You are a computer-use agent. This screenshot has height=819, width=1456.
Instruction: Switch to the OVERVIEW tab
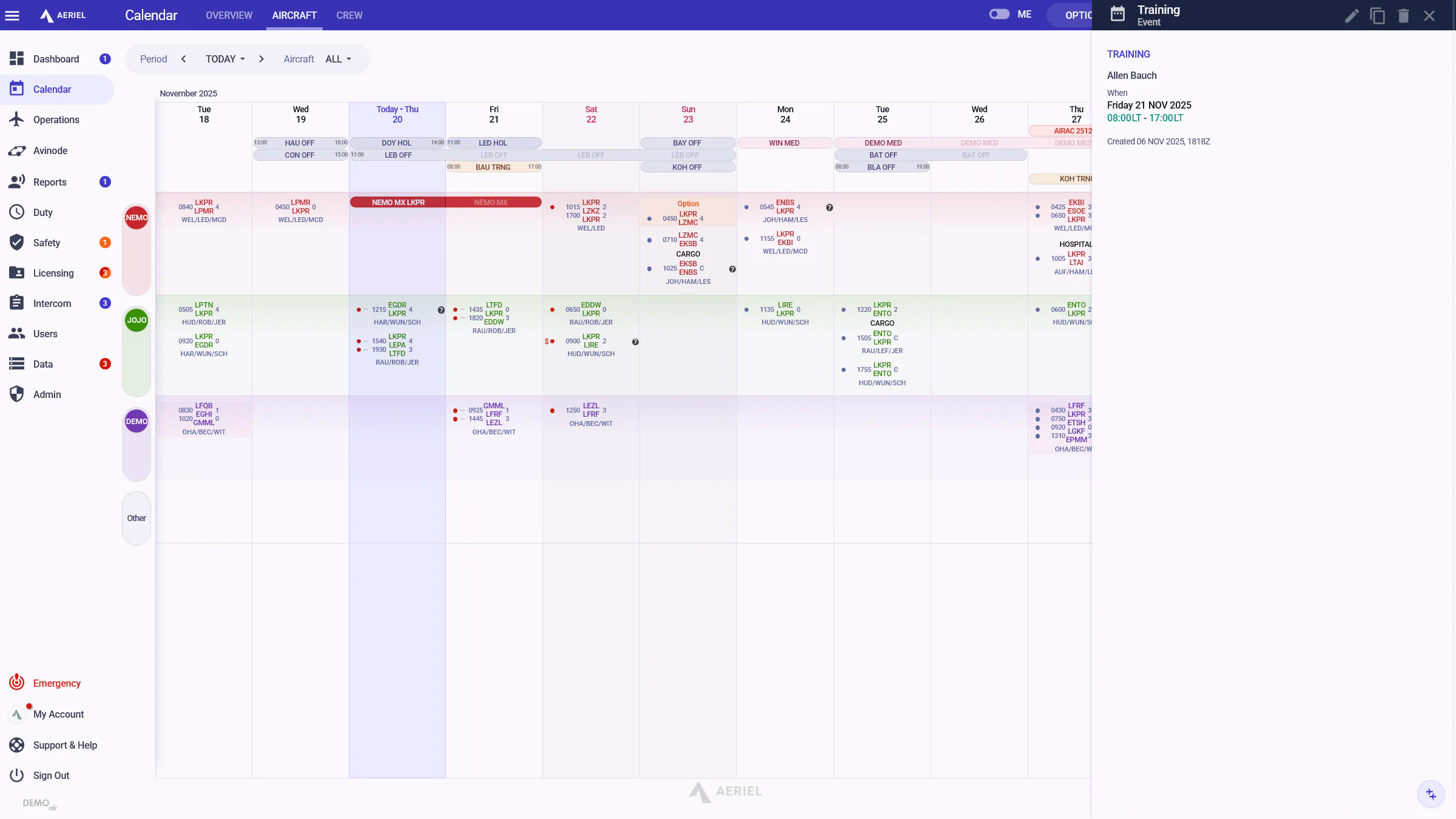[229, 15]
